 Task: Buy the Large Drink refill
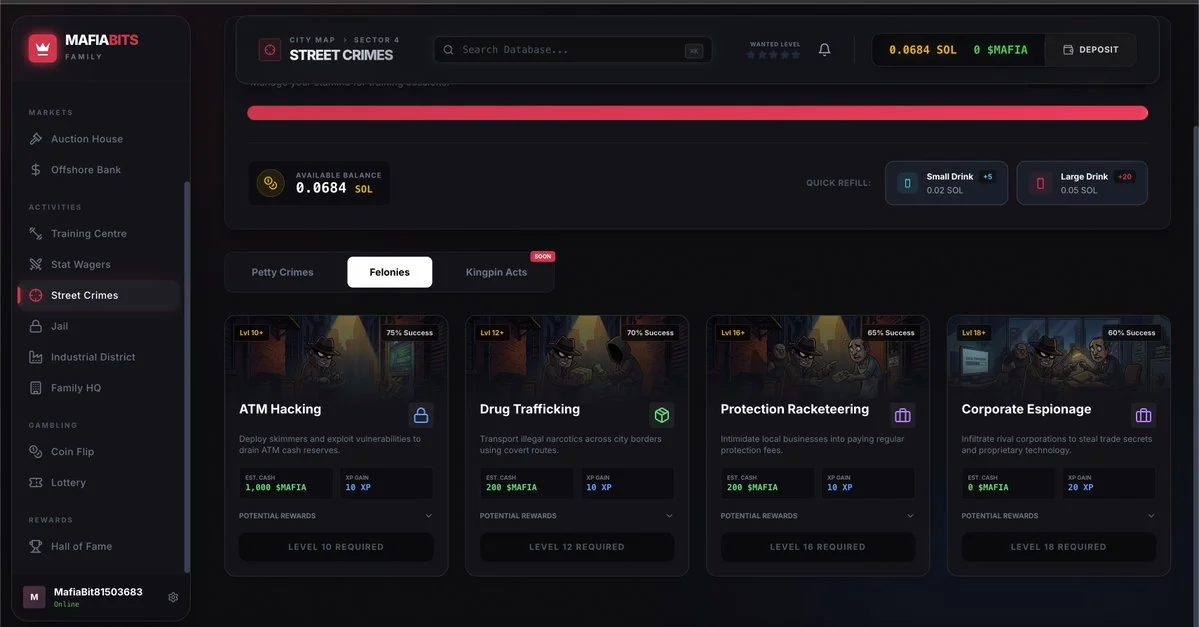click(x=1082, y=183)
